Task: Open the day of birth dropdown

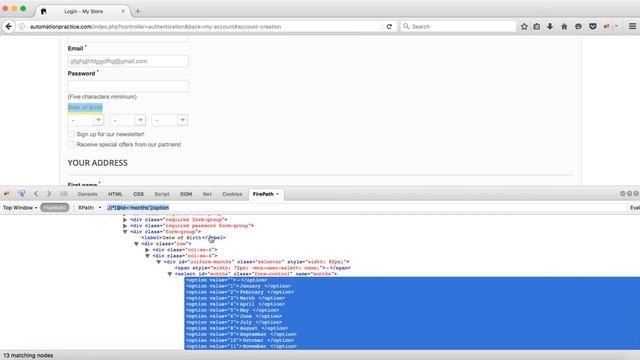Action: click(x=86, y=120)
